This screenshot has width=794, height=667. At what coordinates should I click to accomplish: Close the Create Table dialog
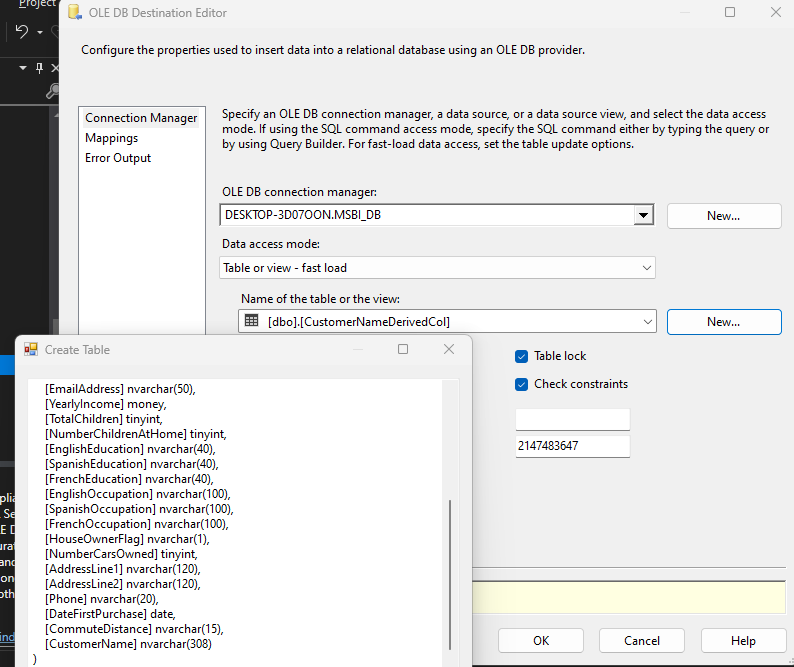tap(449, 349)
